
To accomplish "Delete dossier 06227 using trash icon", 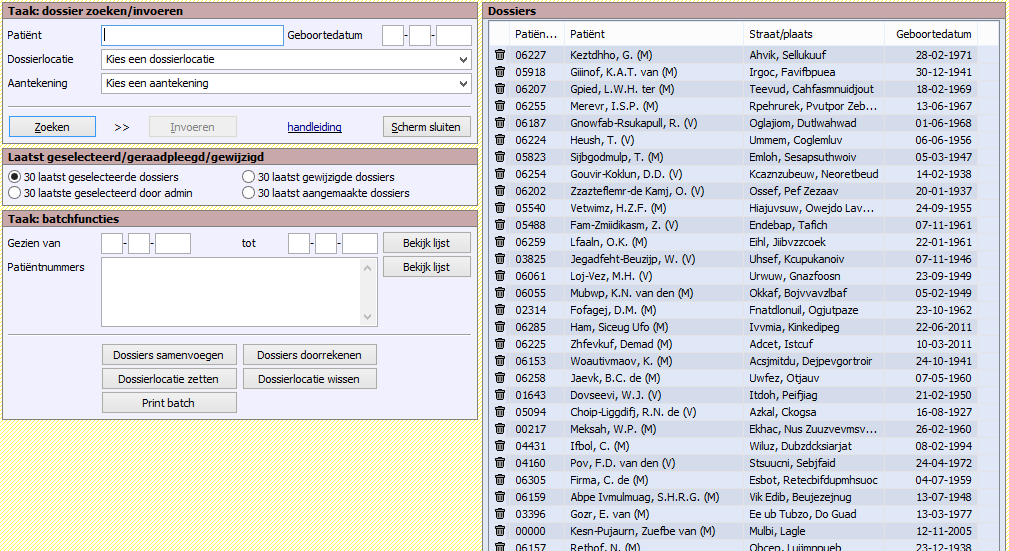I will [x=500, y=55].
